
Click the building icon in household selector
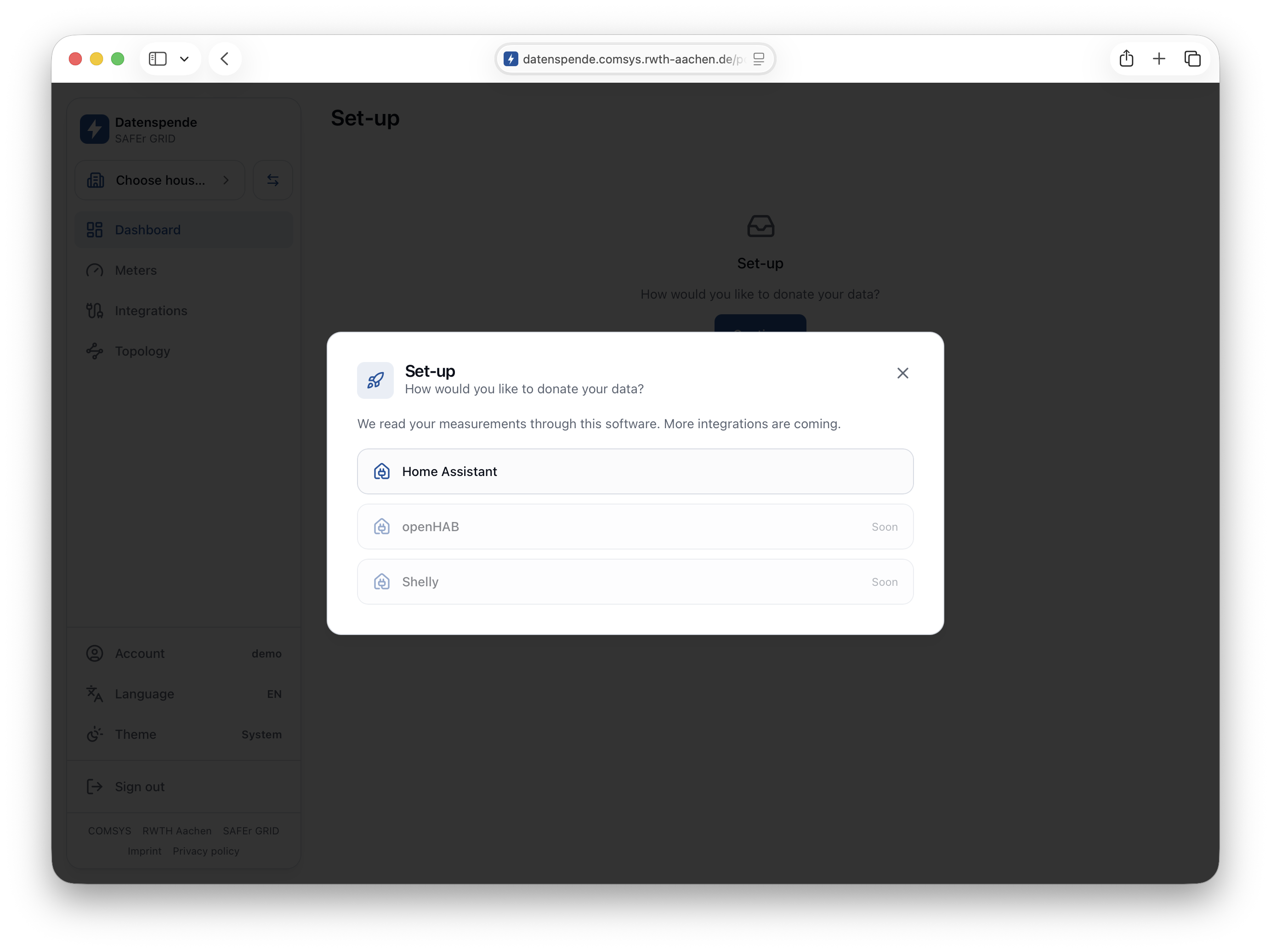(x=96, y=181)
